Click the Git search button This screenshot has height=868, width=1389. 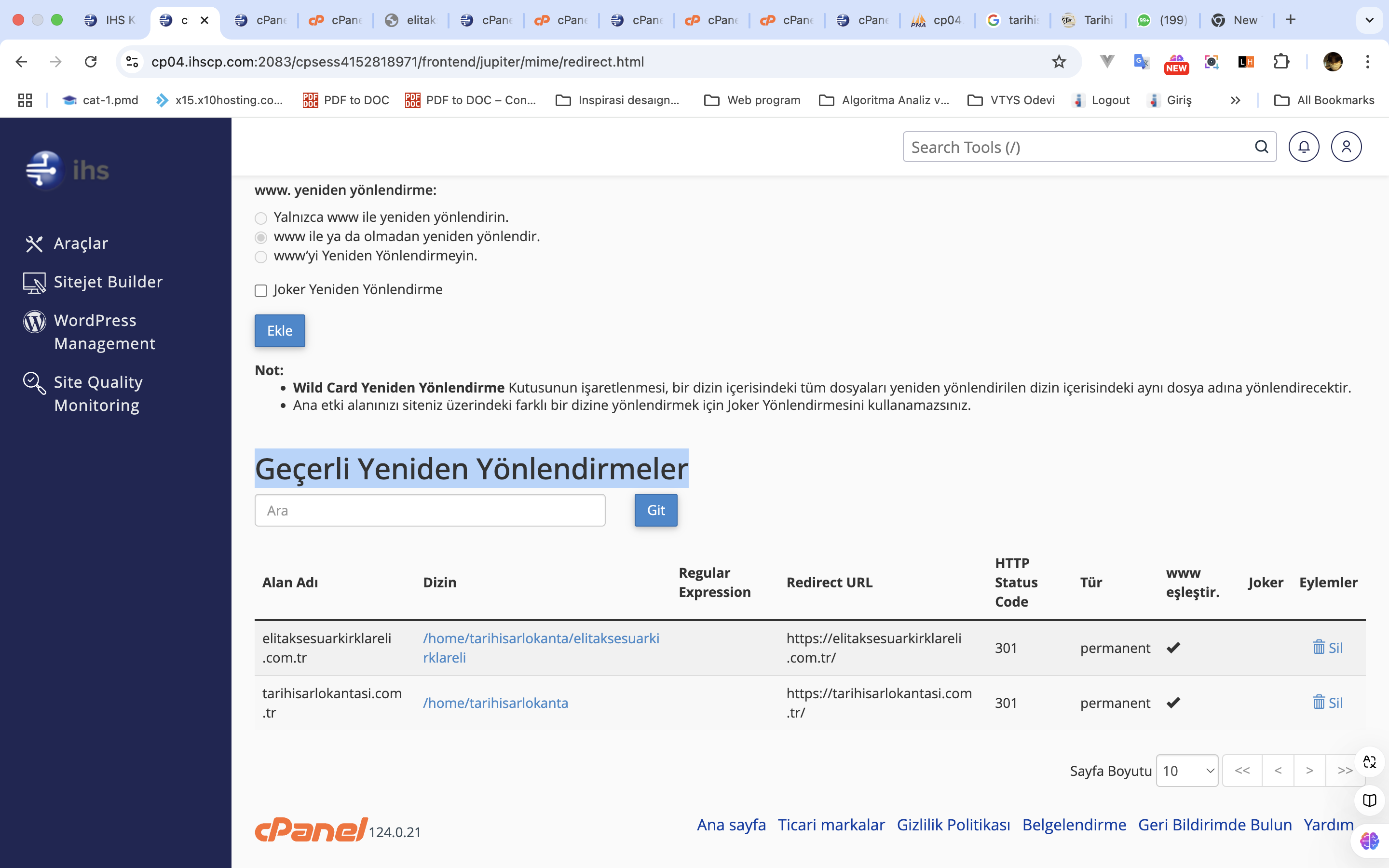click(x=655, y=510)
